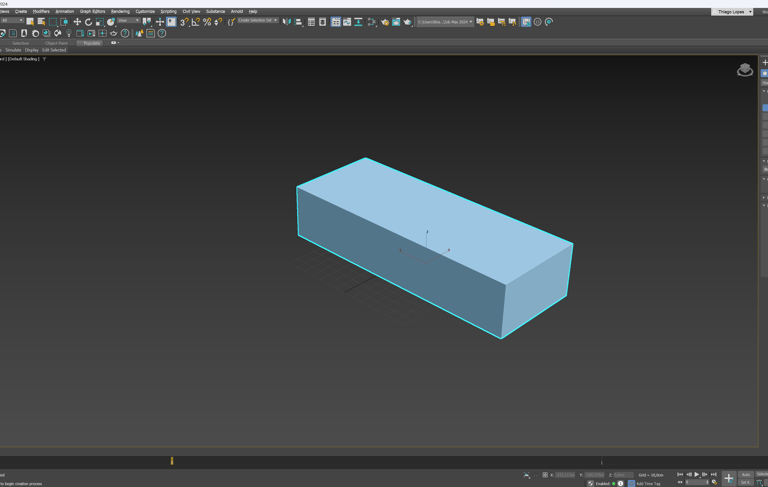The image size is (768, 487).
Task: Toggle the 3D Snaps button
Action: pos(184,22)
